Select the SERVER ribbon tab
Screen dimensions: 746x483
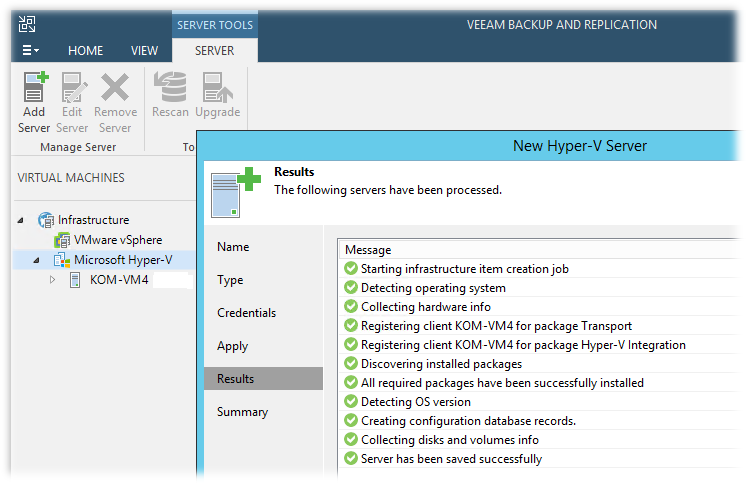click(215, 50)
